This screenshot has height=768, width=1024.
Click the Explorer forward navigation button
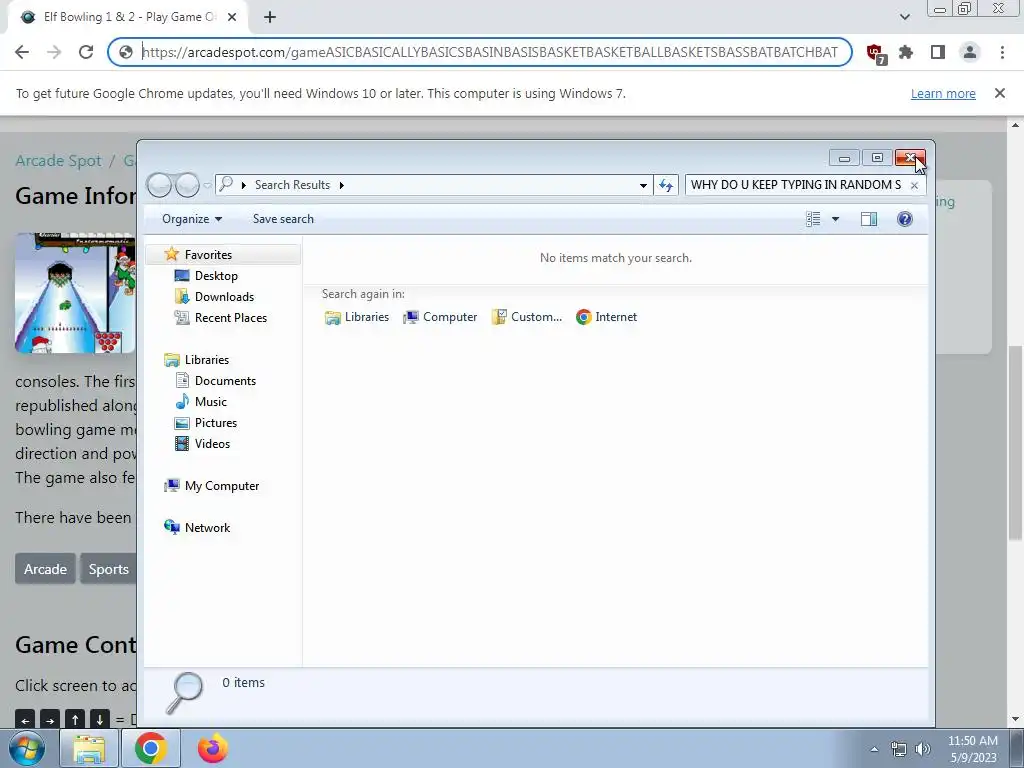pyautogui.click(x=187, y=185)
